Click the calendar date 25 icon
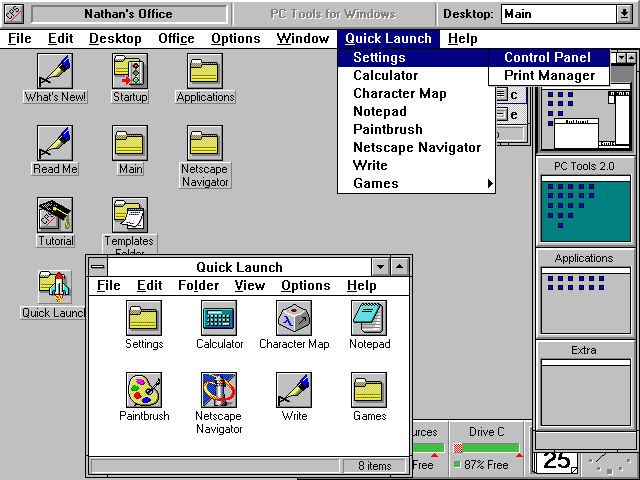This screenshot has width=640, height=480. [557, 462]
